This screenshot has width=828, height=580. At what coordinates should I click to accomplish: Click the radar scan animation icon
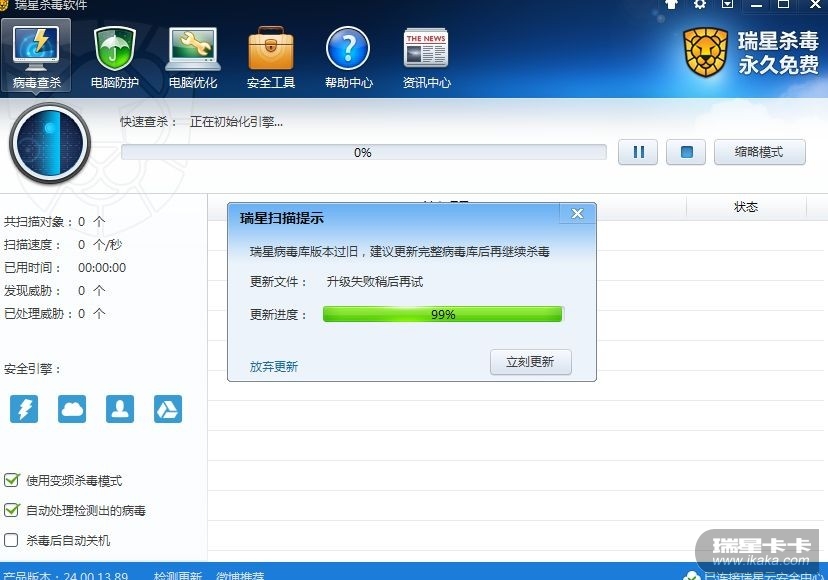50,143
